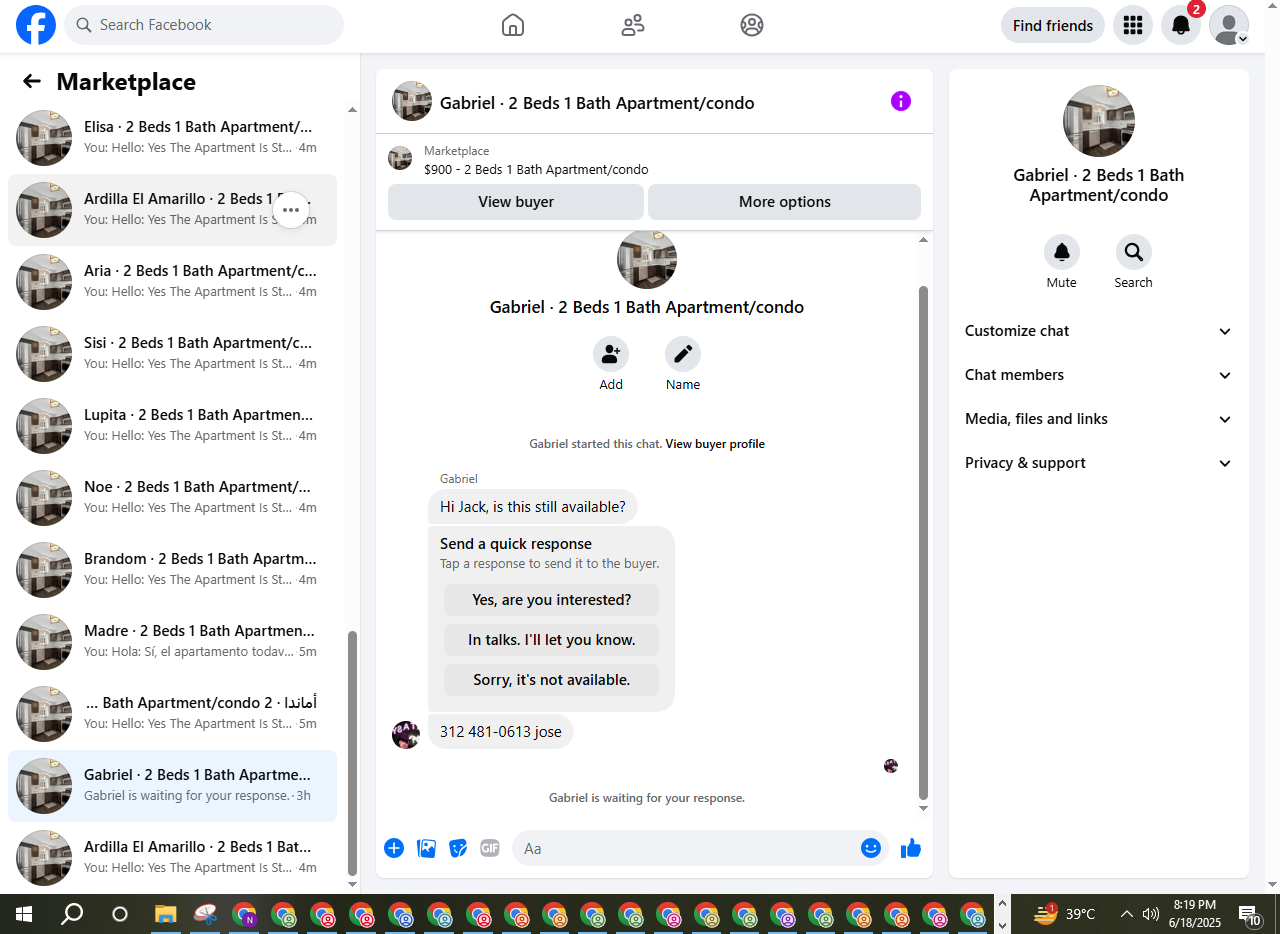This screenshot has width=1280, height=934.
Task: Go to the Home feed icon
Action: tap(513, 25)
